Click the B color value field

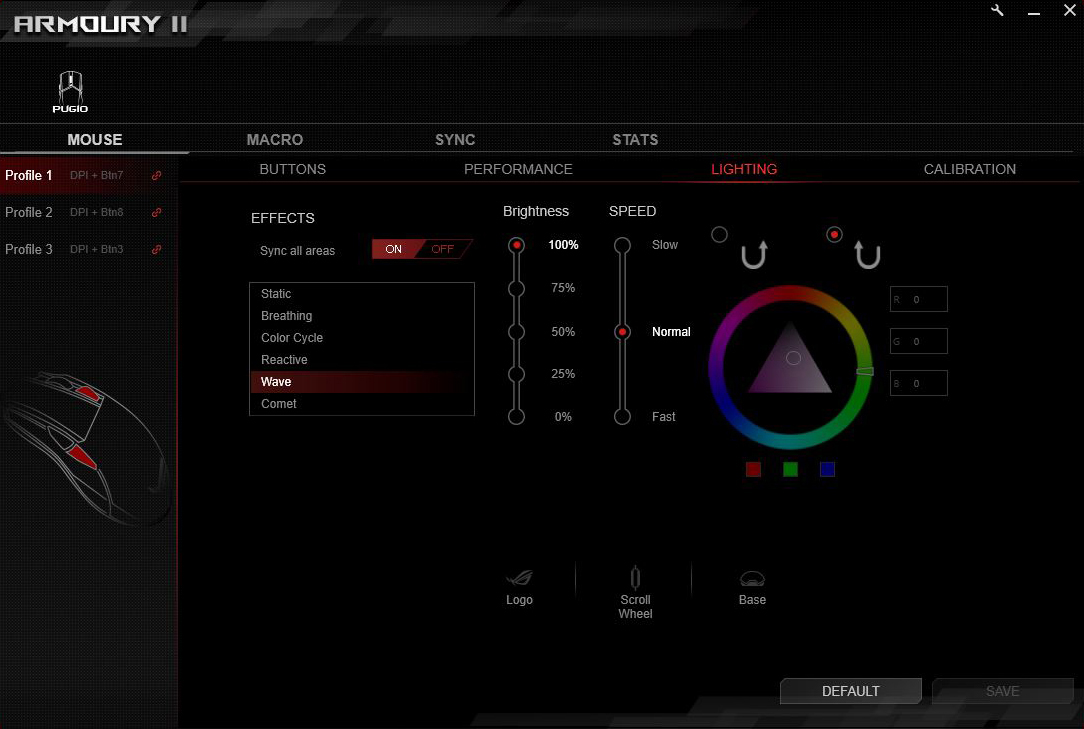pyautogui.click(x=919, y=383)
